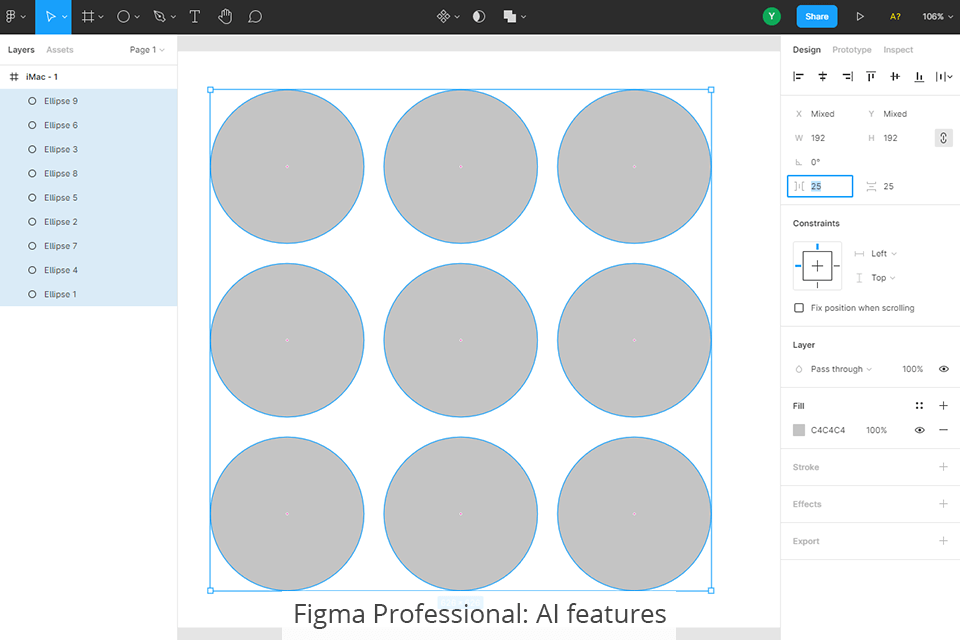Open the Figma main menu icon
Viewport: 960px width, 640px height.
click(10, 17)
